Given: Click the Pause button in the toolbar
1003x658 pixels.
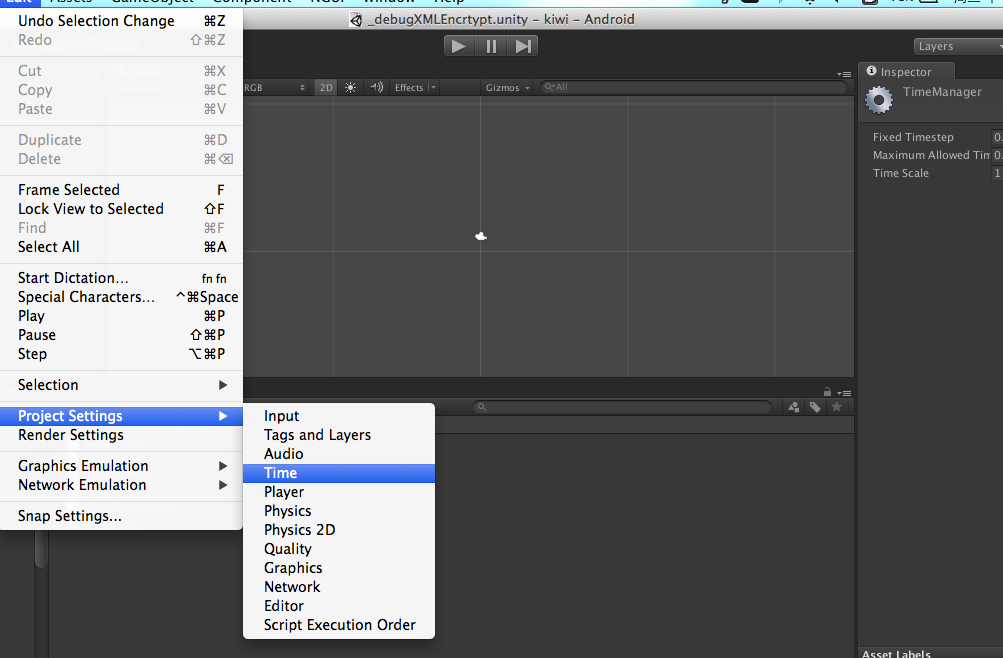Looking at the screenshot, I should pyautogui.click(x=491, y=46).
